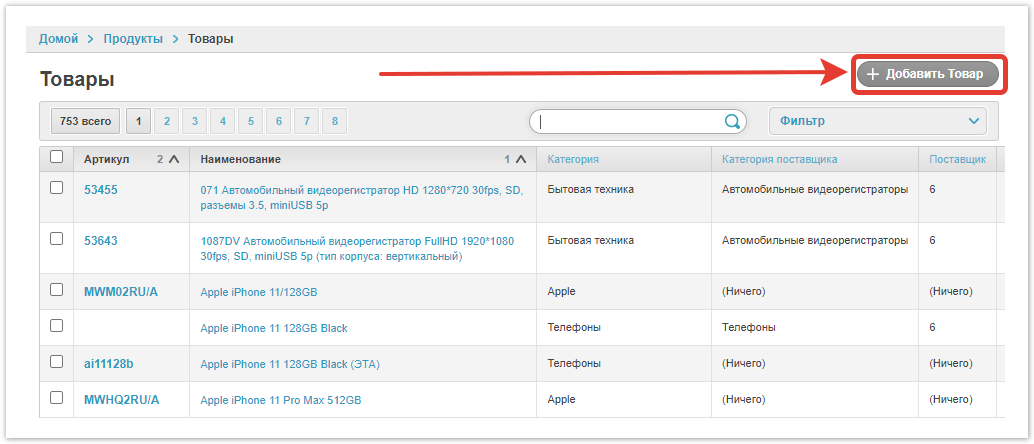Screen dimensions: 1034x444
Task: Jump to page 8 in pagination
Action: (x=334, y=121)
